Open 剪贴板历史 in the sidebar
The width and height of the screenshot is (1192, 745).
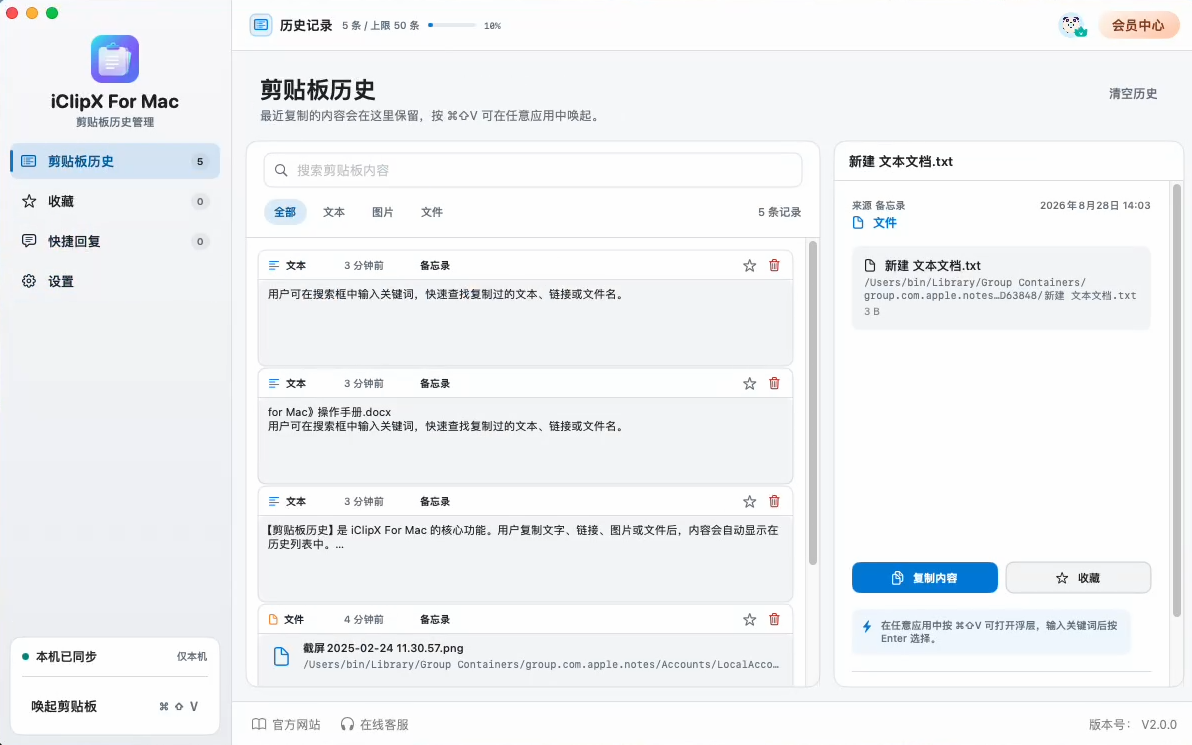[x=115, y=161]
